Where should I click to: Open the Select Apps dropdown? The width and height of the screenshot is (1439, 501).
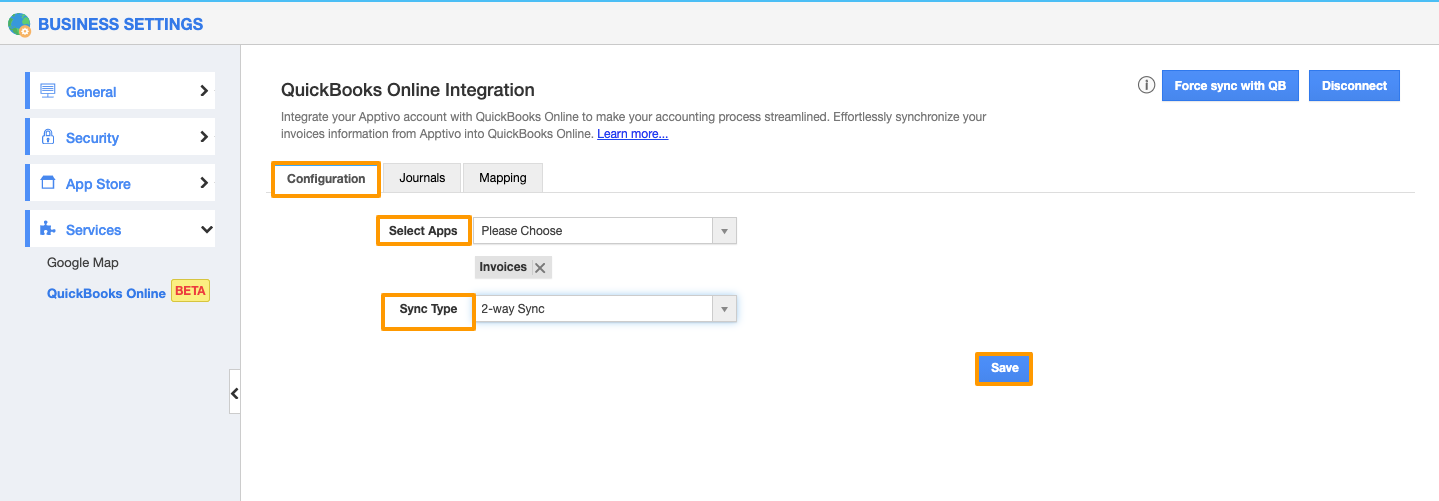point(604,231)
